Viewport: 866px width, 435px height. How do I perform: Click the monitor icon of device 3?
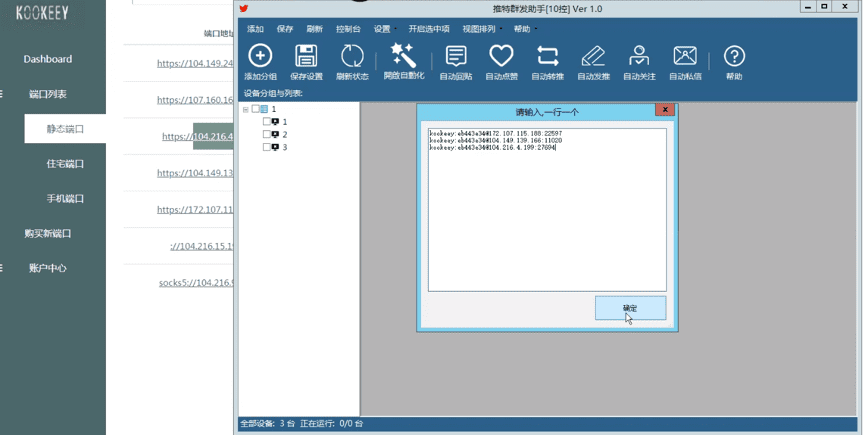[275, 147]
